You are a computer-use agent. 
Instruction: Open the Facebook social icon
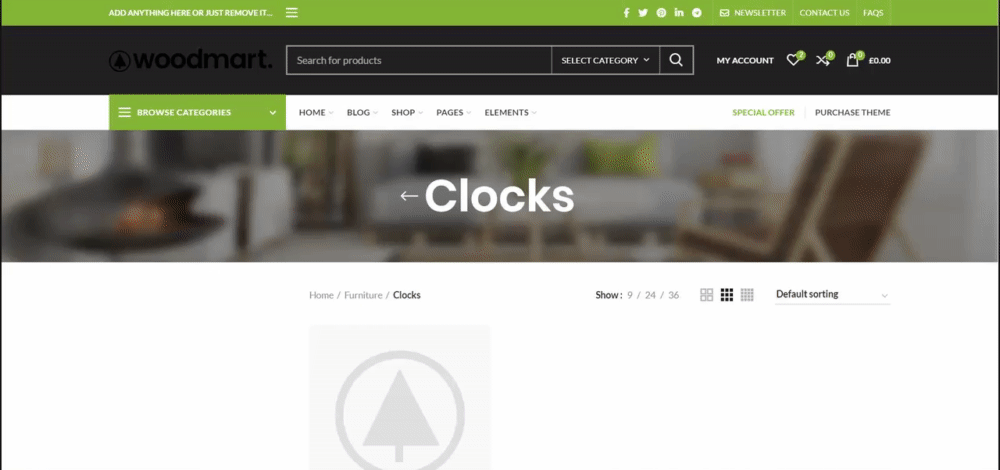point(626,13)
